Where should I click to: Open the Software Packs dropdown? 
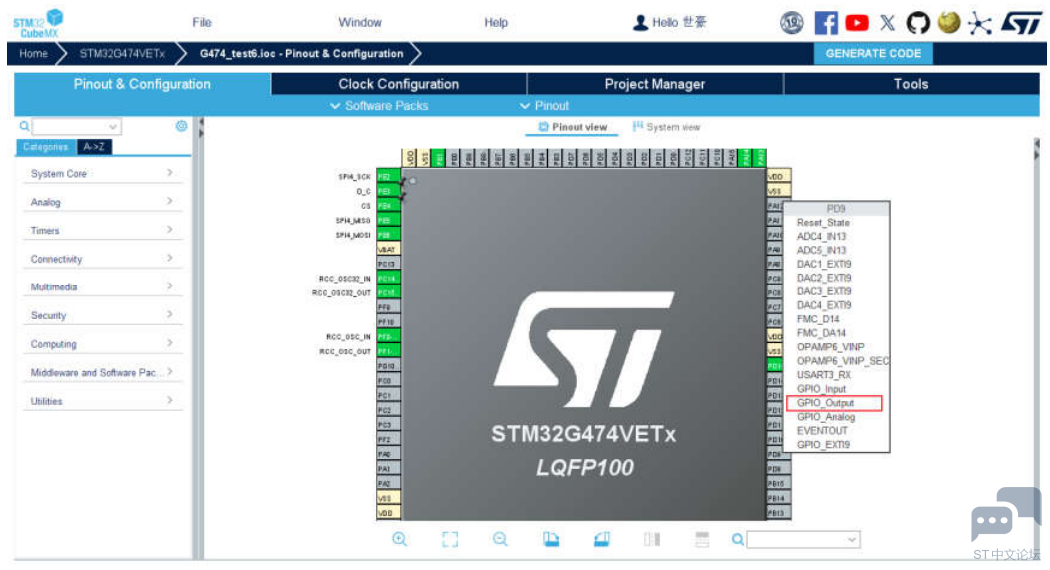coord(379,106)
